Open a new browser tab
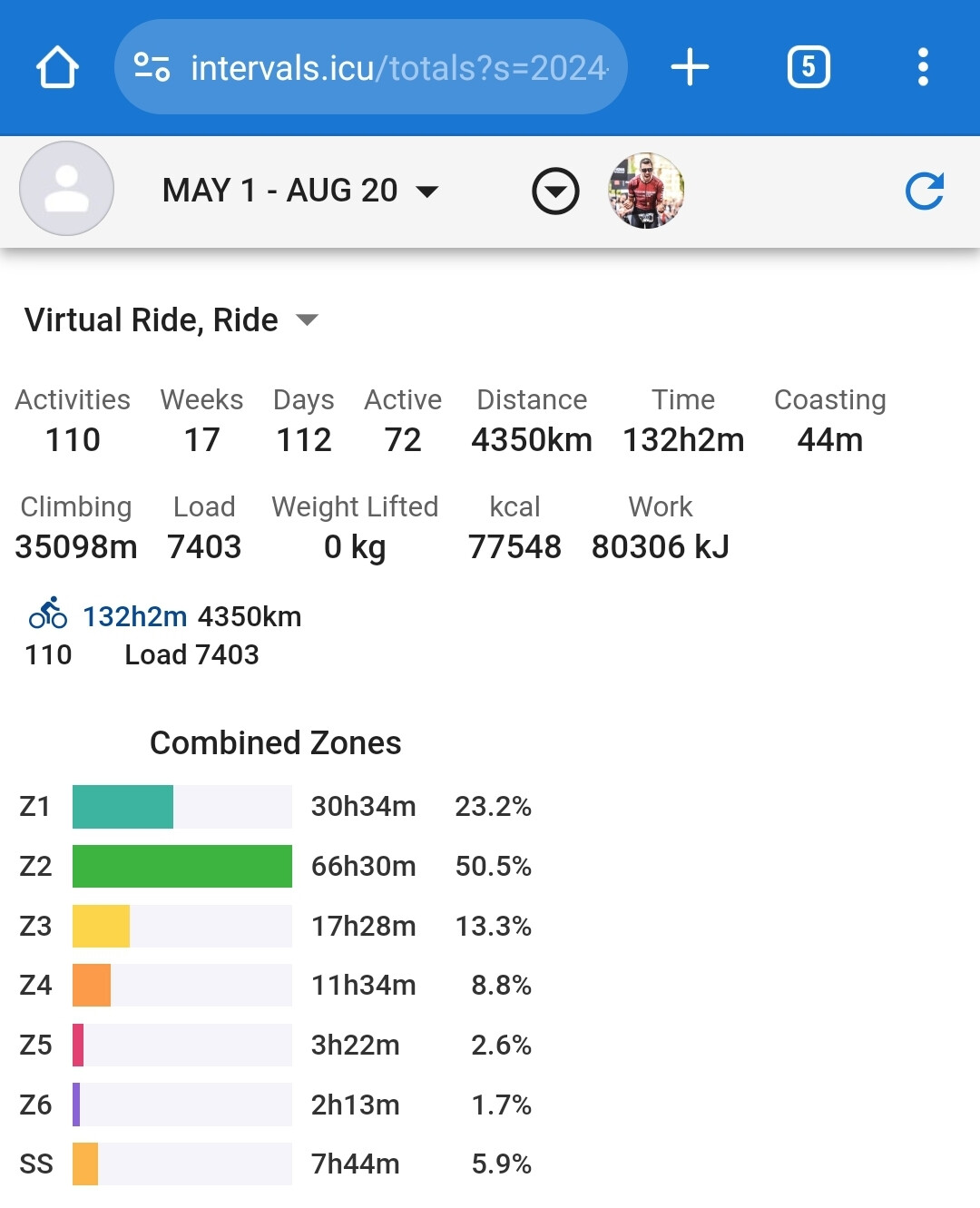The height and width of the screenshot is (1208, 980). pyautogui.click(x=690, y=67)
